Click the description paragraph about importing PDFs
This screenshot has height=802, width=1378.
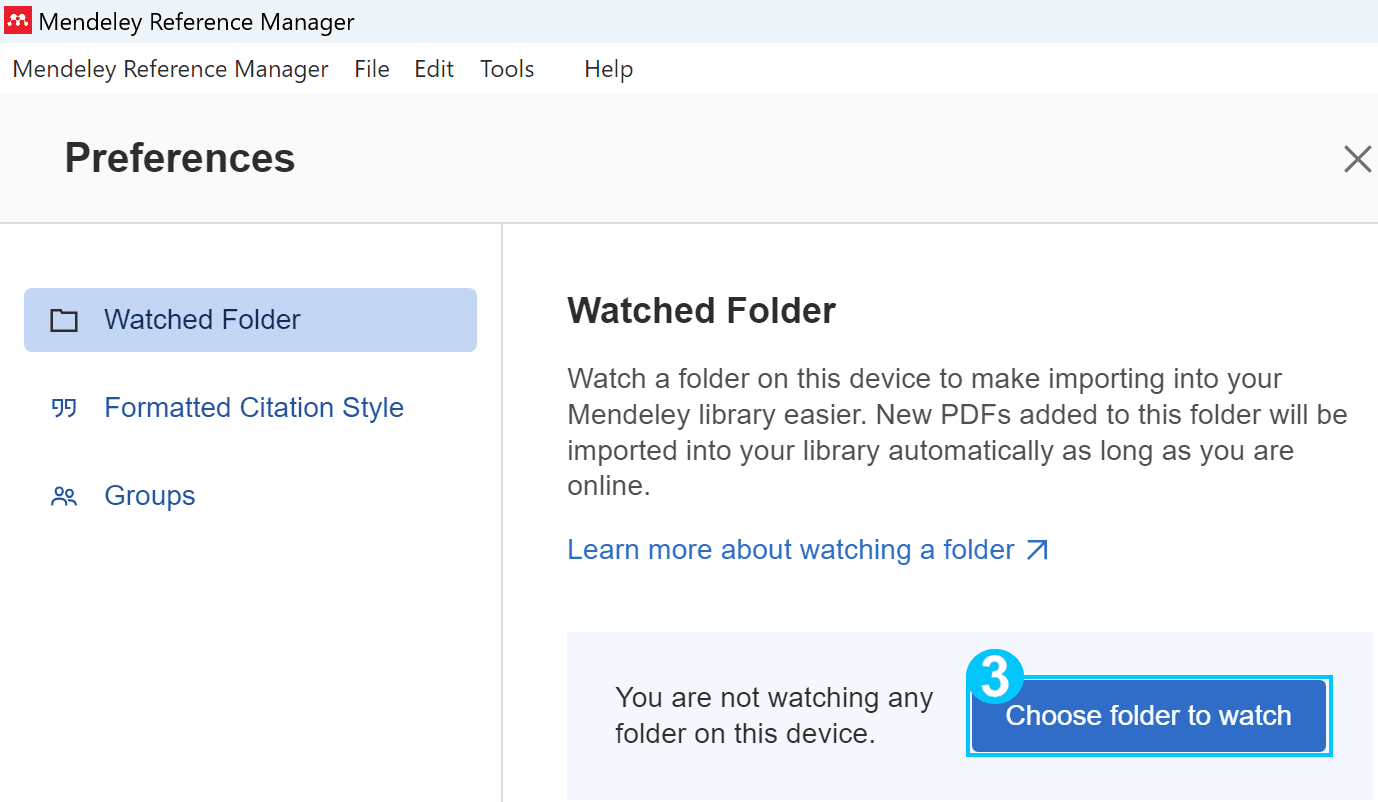tap(957, 432)
